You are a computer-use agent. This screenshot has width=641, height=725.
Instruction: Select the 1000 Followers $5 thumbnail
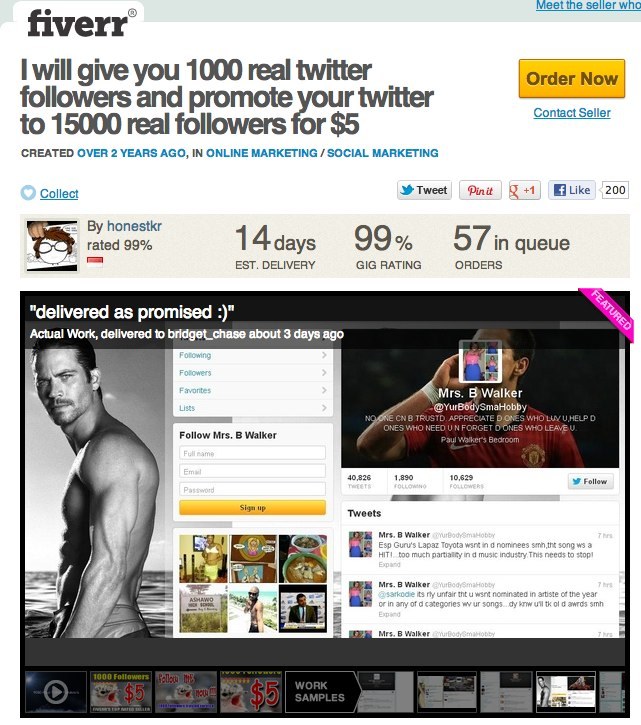[x=121, y=692]
